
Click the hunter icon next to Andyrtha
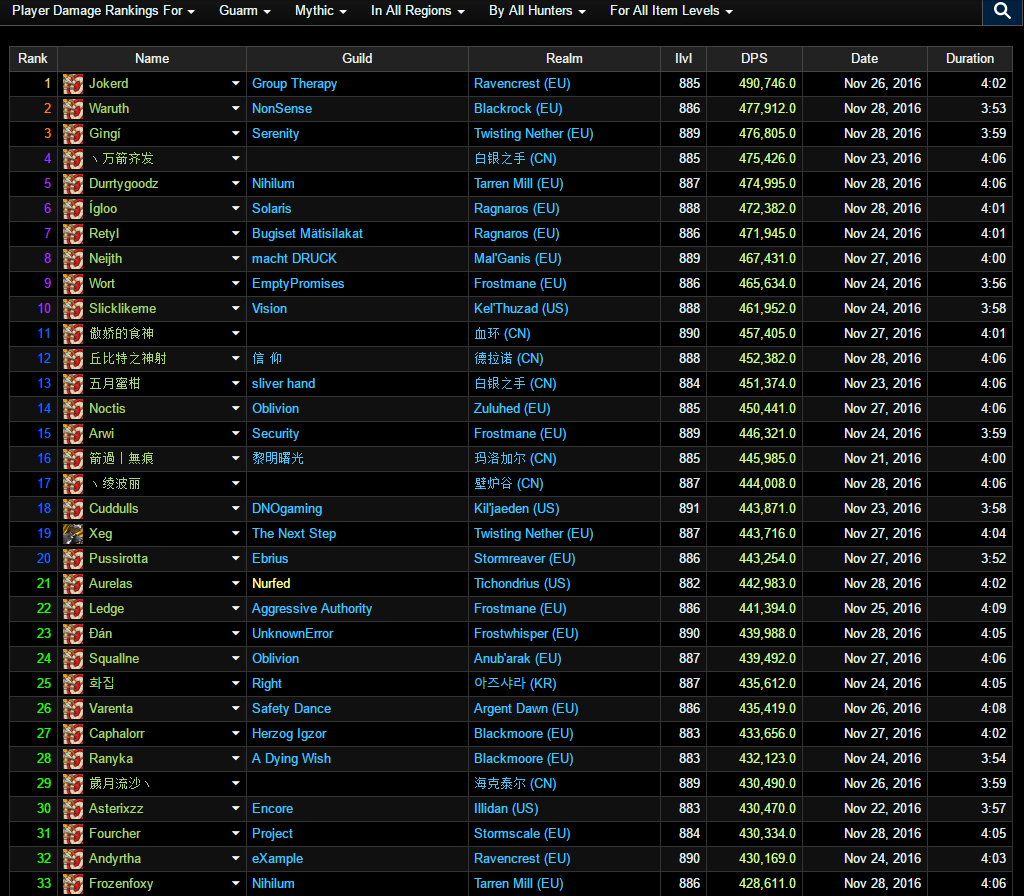72,859
